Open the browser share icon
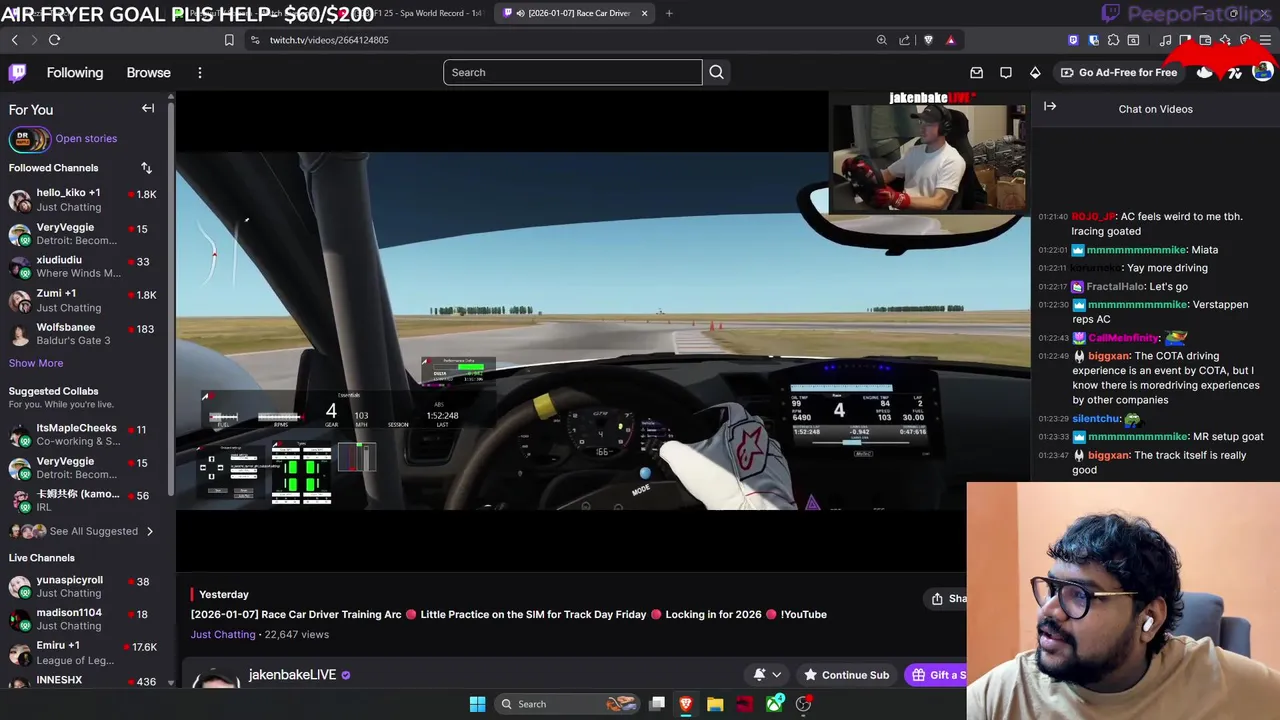This screenshot has height=720, width=1280. (x=904, y=40)
